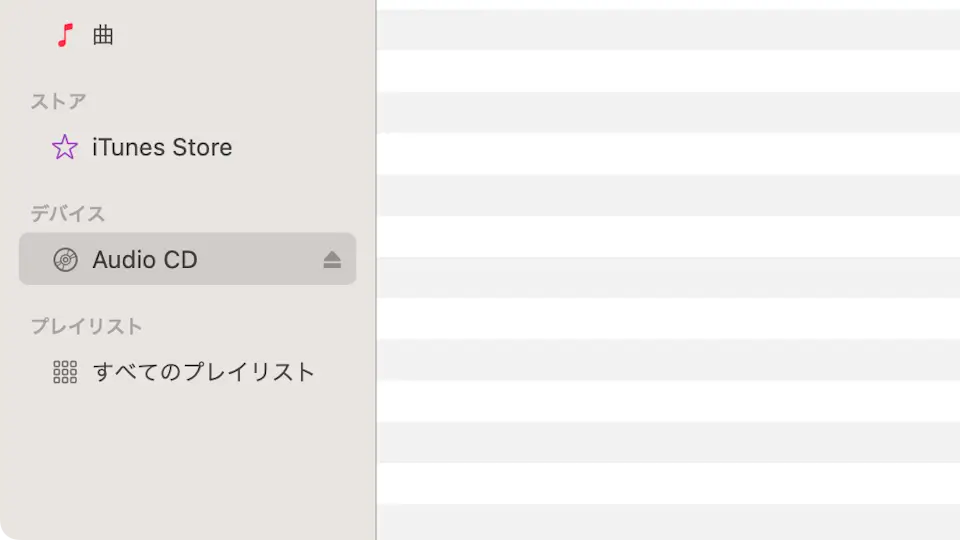Collapse the デバイス sidebar section header
960x540 pixels.
67,213
